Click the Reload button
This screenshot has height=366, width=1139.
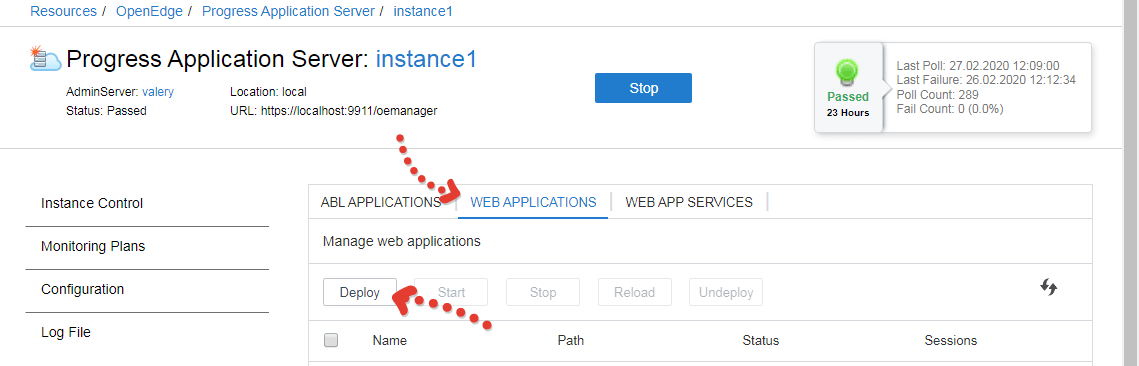(x=634, y=293)
